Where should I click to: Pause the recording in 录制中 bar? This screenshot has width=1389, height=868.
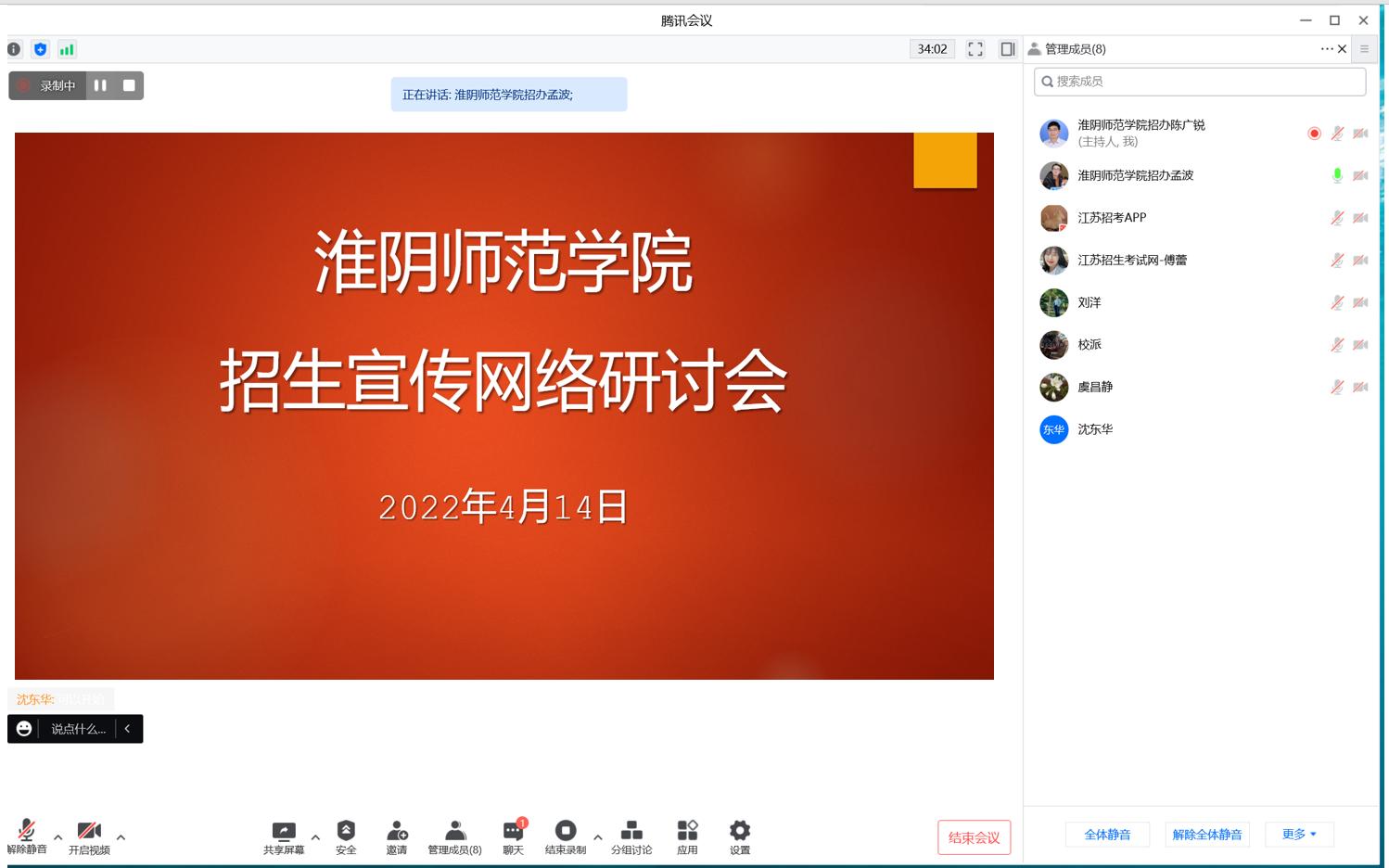(100, 85)
